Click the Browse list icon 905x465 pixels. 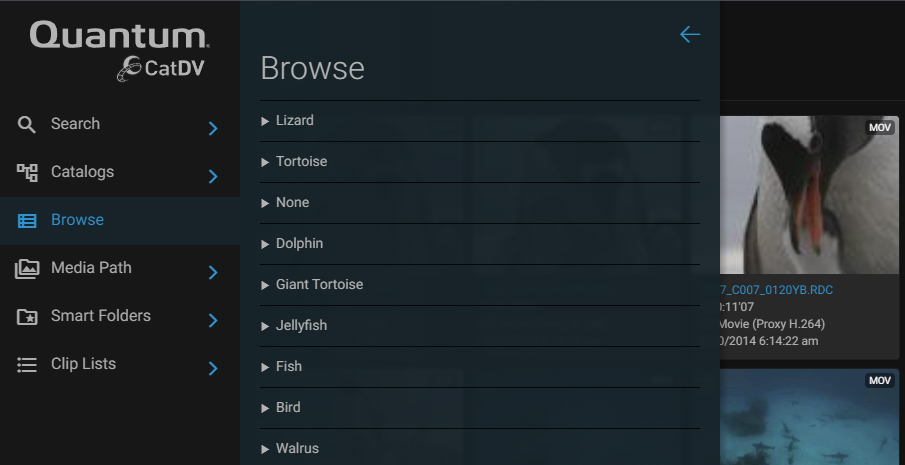click(27, 220)
